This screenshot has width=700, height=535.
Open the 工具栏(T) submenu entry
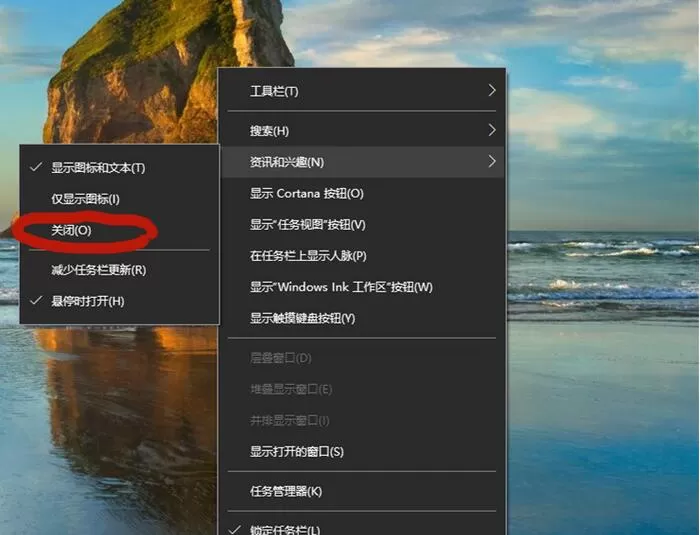[362, 91]
